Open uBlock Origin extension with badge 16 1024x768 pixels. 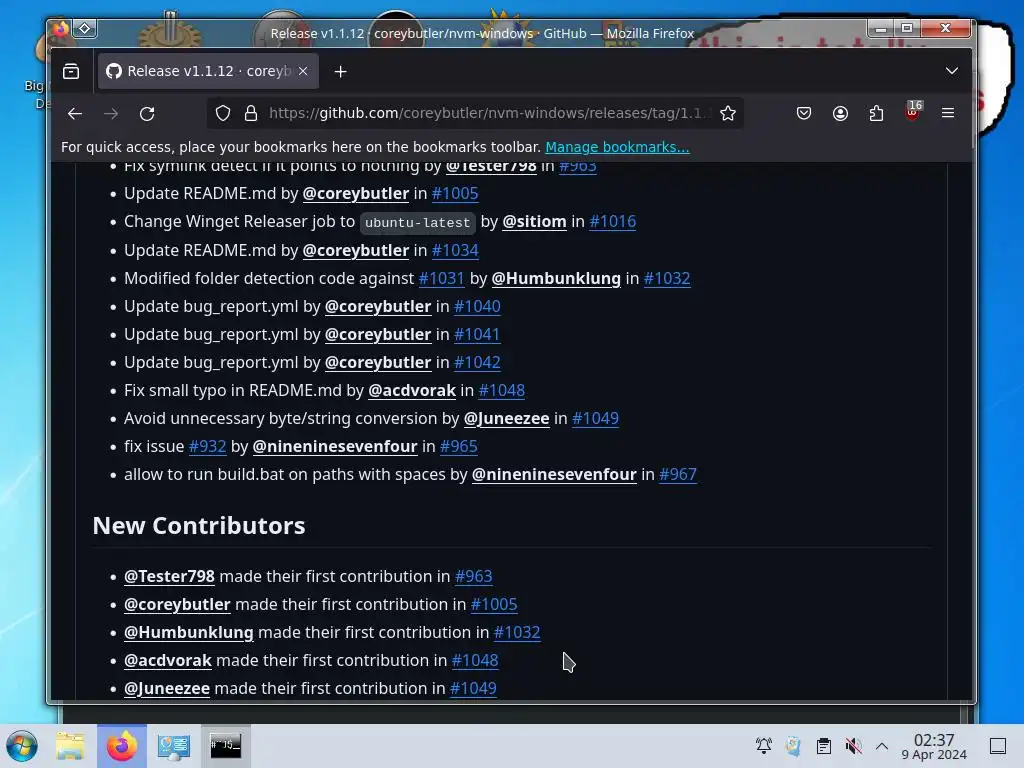coord(913,112)
